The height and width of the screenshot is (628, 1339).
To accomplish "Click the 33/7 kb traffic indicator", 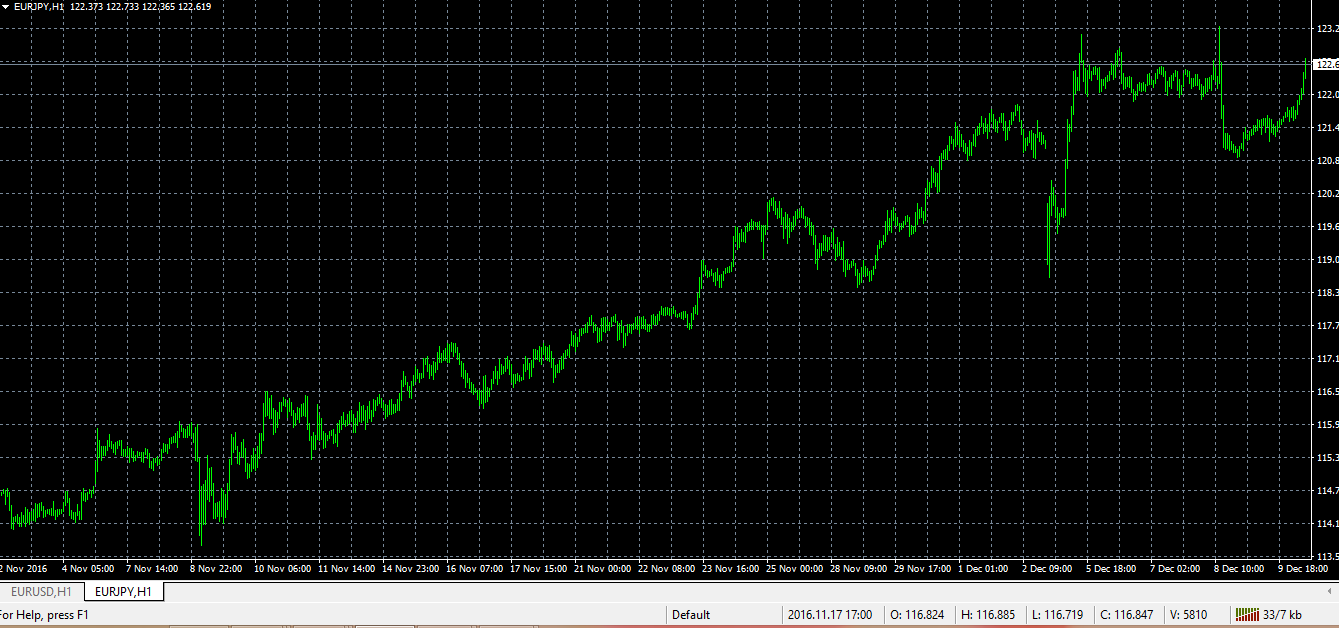I will click(x=1282, y=614).
